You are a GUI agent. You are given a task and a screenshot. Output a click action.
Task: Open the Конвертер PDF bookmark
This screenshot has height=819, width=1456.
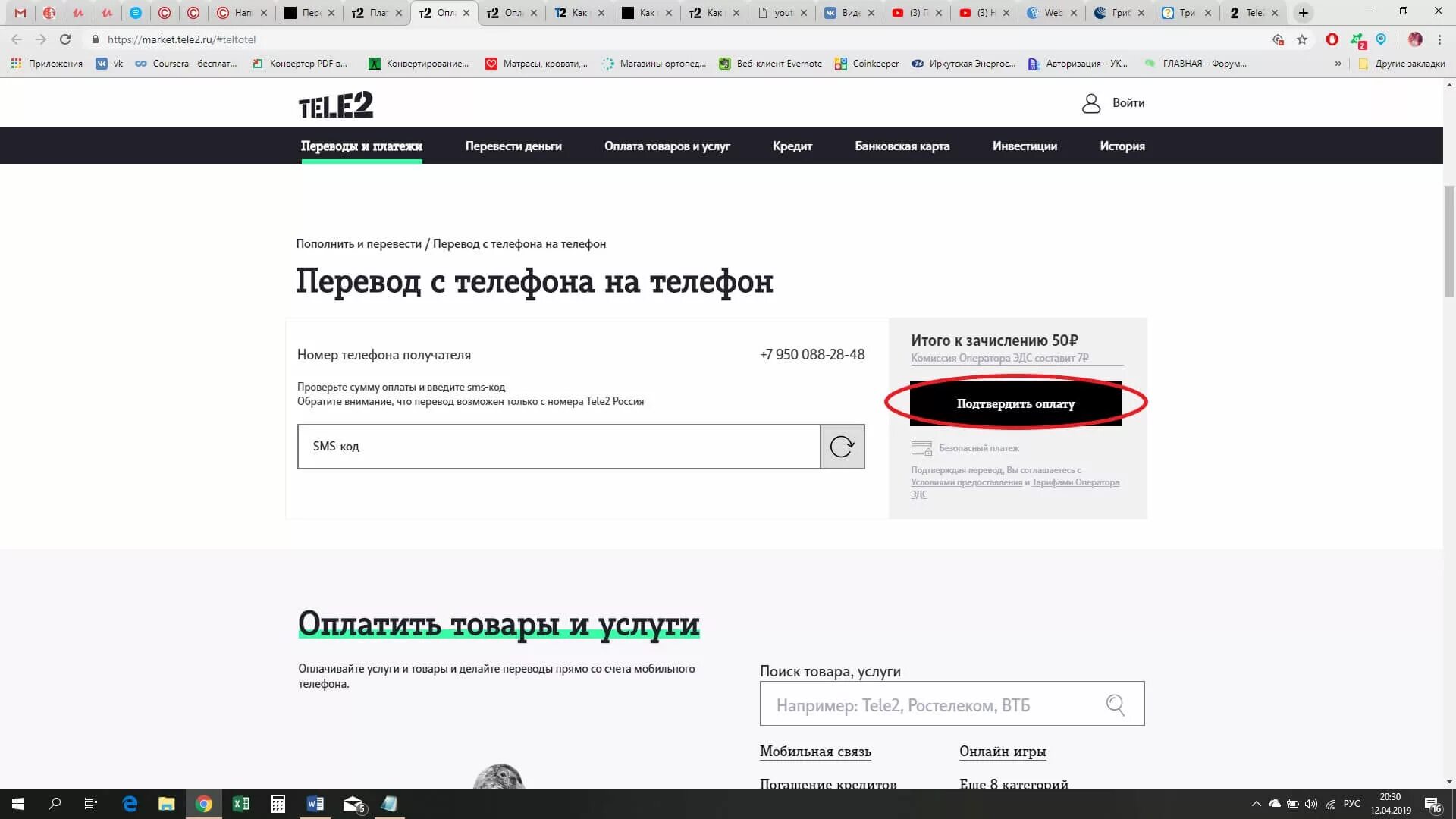pos(300,64)
